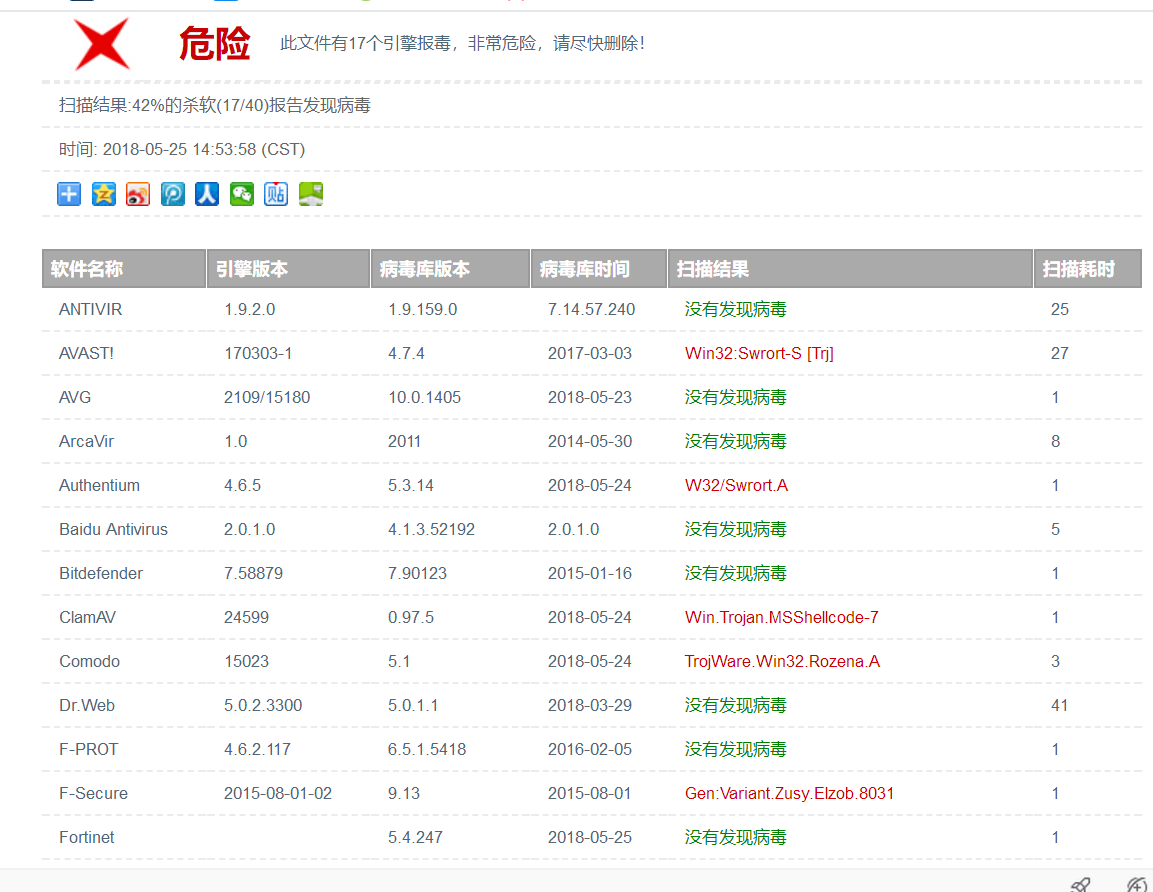Click the 扫描结果 column header
Screen dimensions: 1153x892
850,268
